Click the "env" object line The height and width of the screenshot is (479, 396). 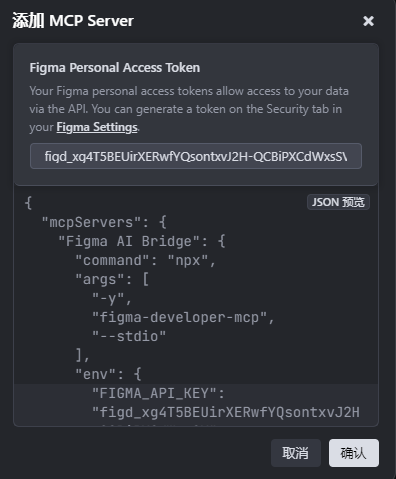108,374
